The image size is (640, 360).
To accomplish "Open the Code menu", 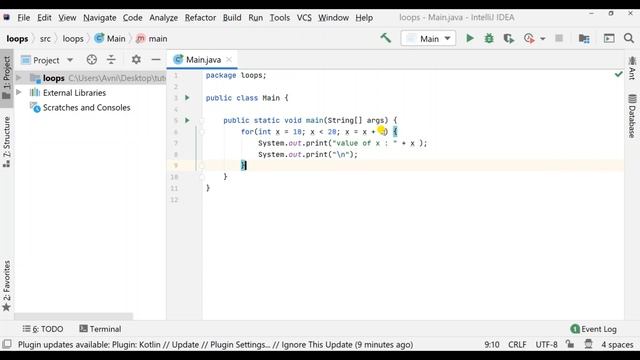I will [x=133, y=18].
